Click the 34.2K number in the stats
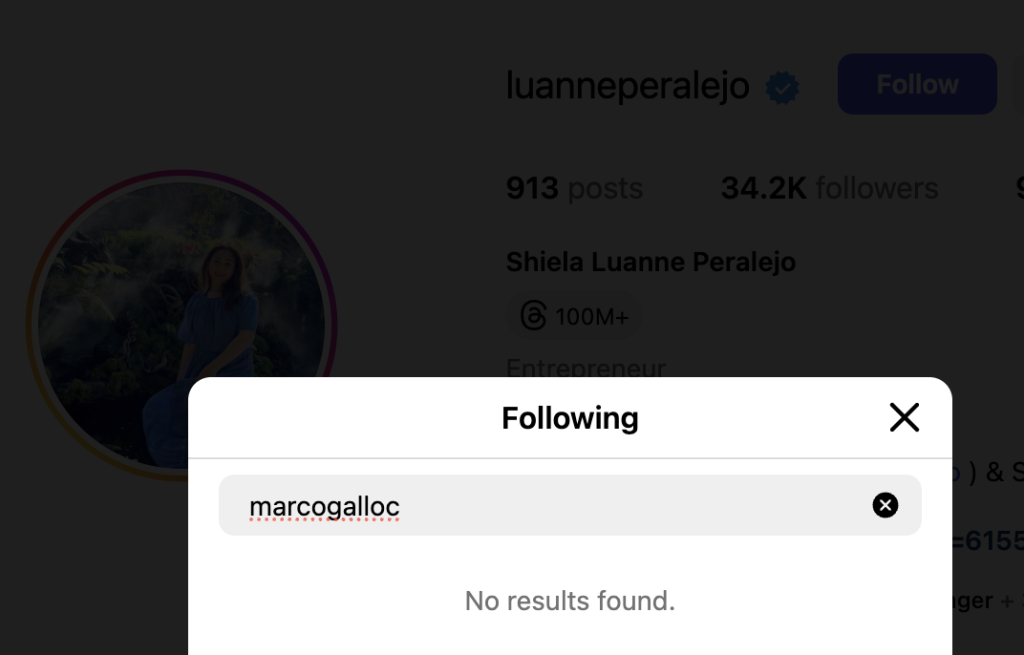The height and width of the screenshot is (655, 1024). point(763,188)
